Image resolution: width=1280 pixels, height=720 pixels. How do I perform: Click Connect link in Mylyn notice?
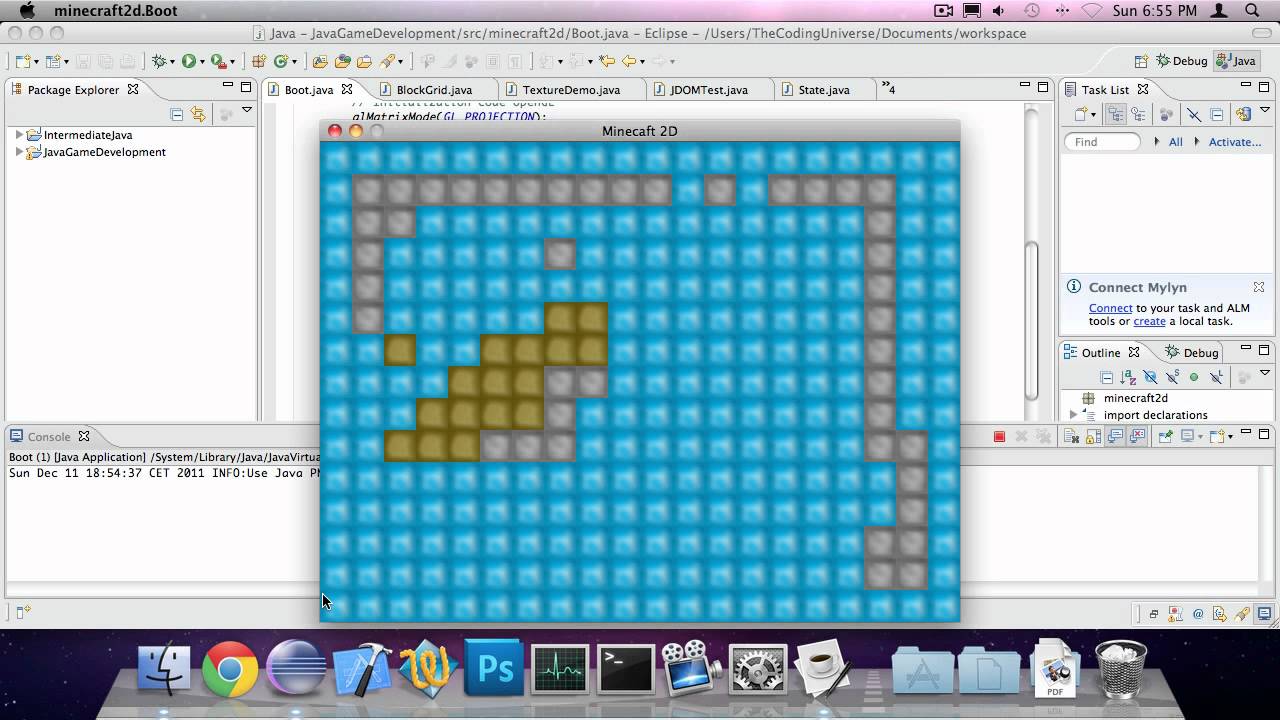click(1110, 308)
